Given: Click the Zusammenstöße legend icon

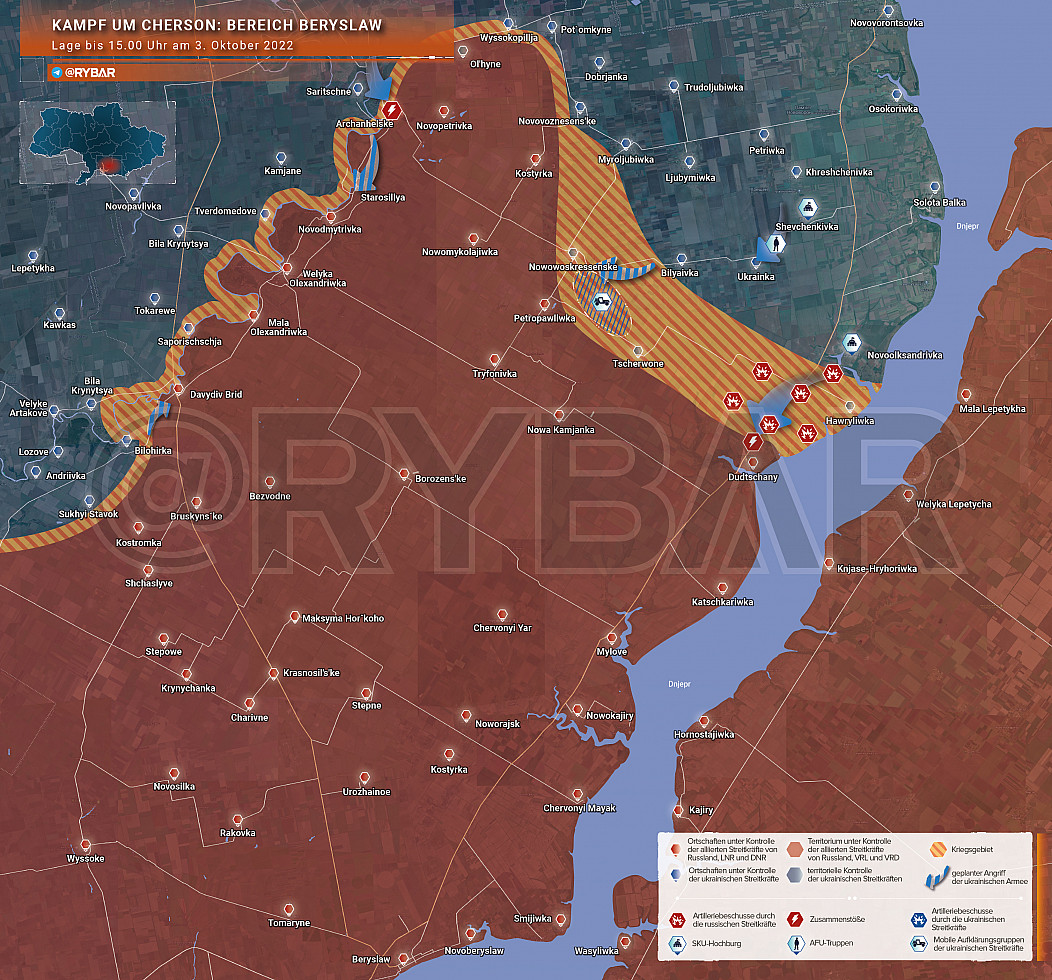Looking at the screenshot, I should click(x=795, y=919).
